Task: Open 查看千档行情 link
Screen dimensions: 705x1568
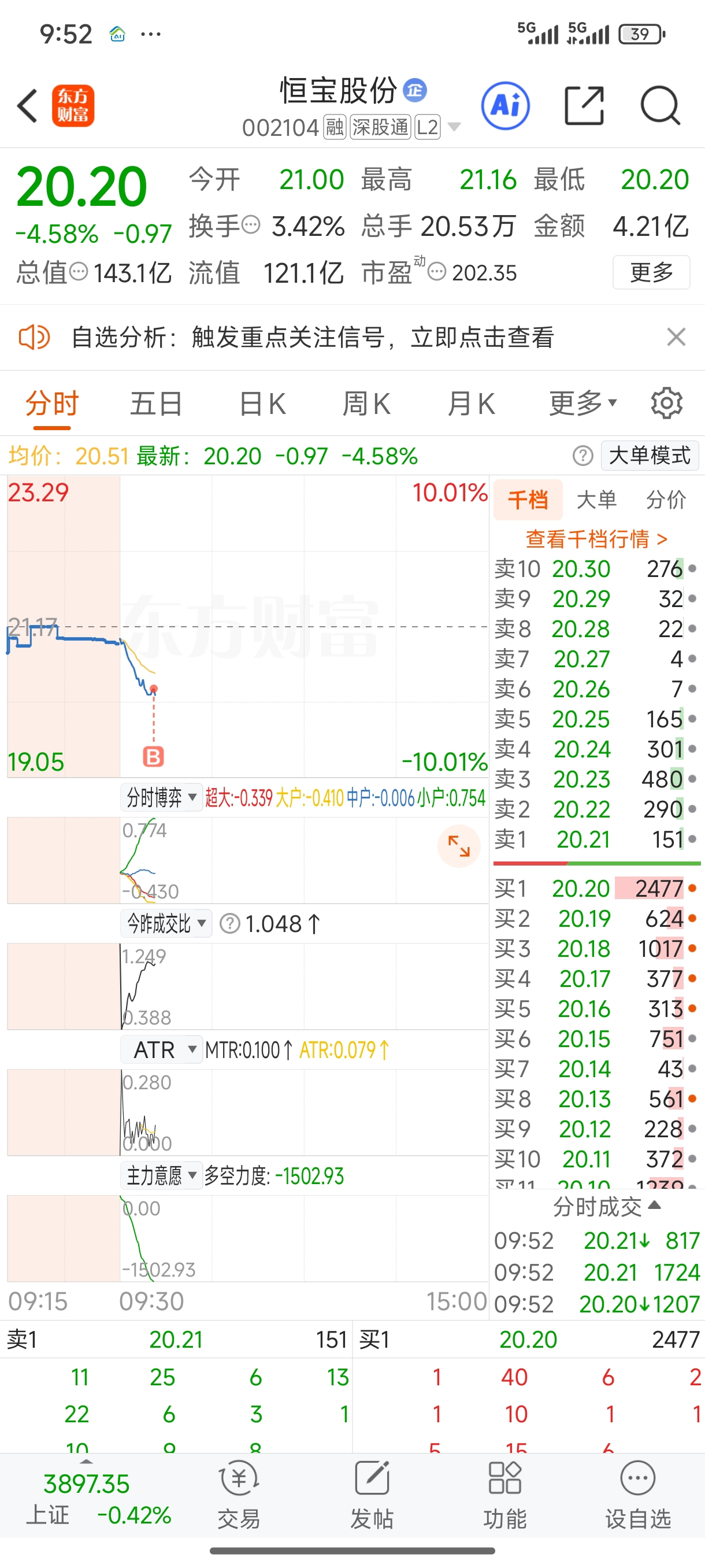Action: tap(596, 539)
